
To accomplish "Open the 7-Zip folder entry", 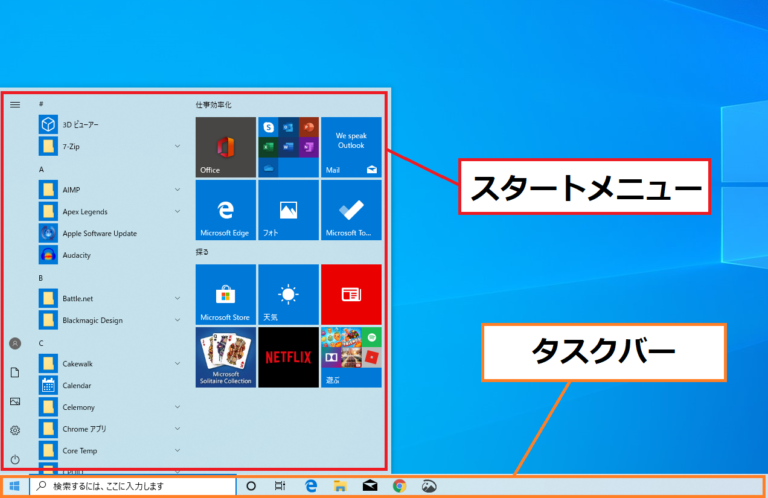I will click(110, 146).
